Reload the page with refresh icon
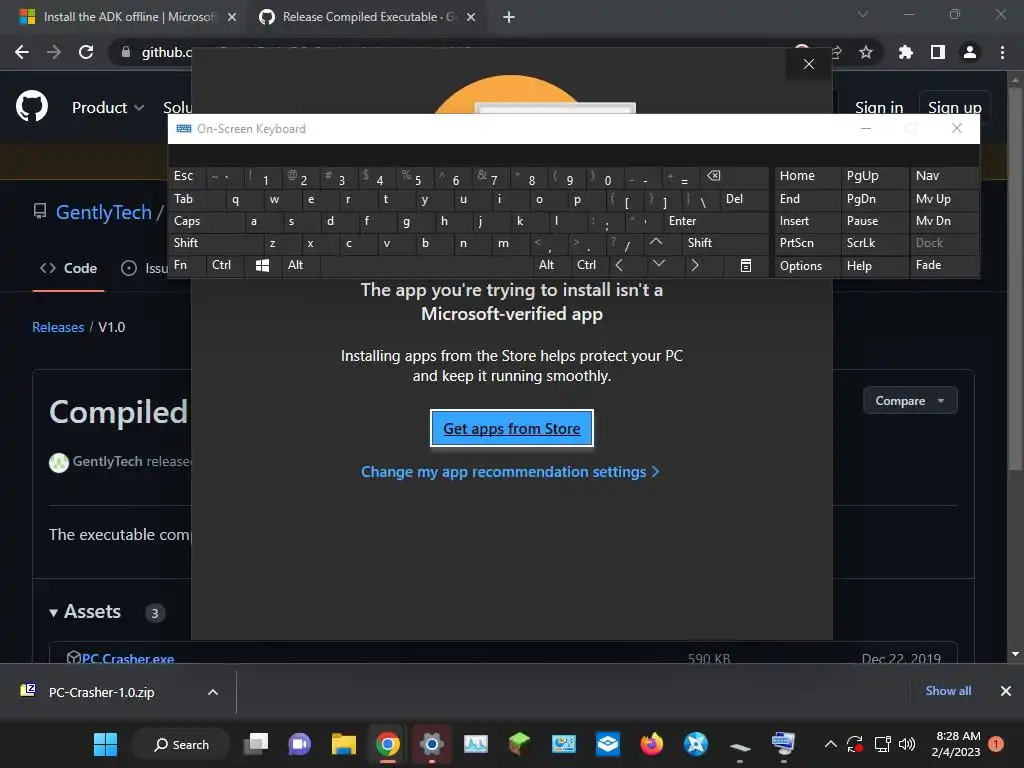1024x768 pixels. click(86, 52)
